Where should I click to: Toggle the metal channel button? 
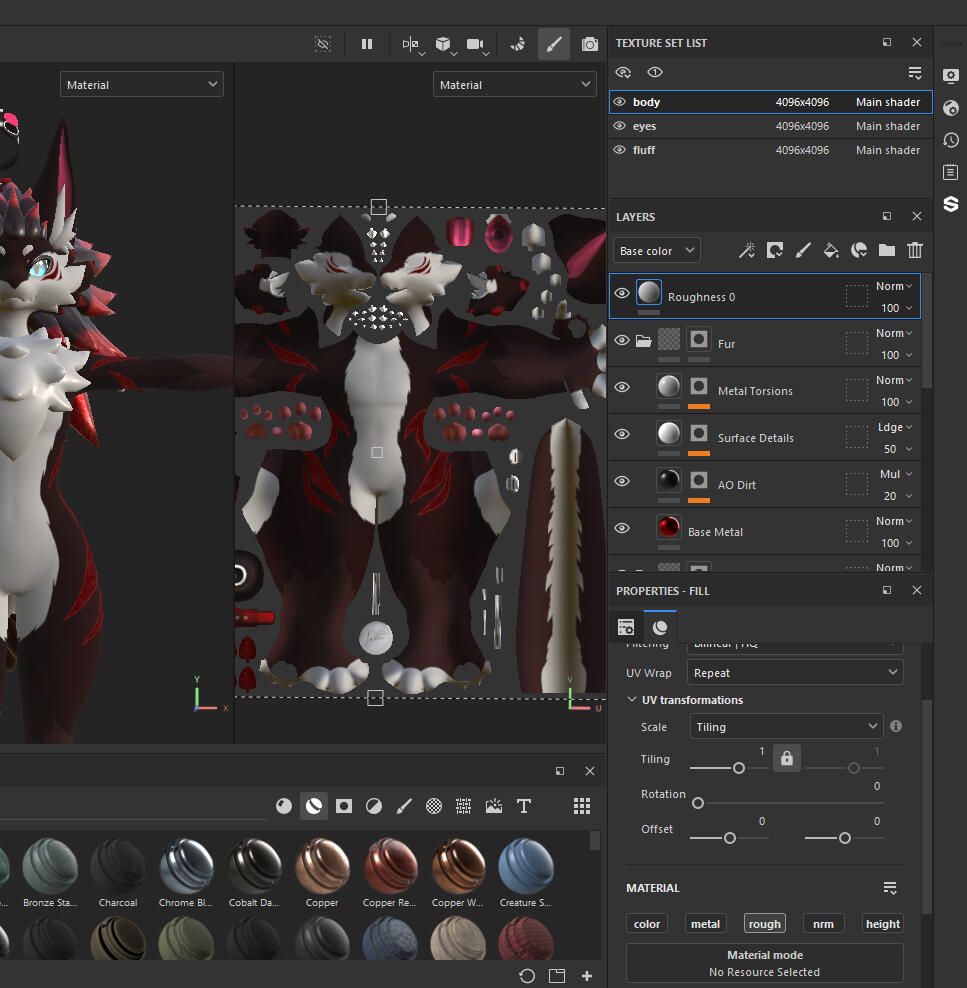pyautogui.click(x=705, y=924)
